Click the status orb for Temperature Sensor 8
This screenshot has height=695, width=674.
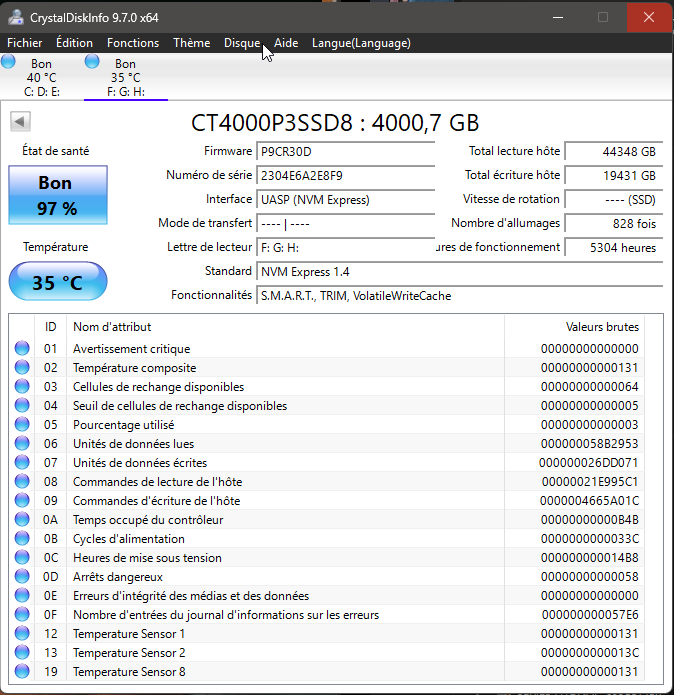(x=22, y=672)
